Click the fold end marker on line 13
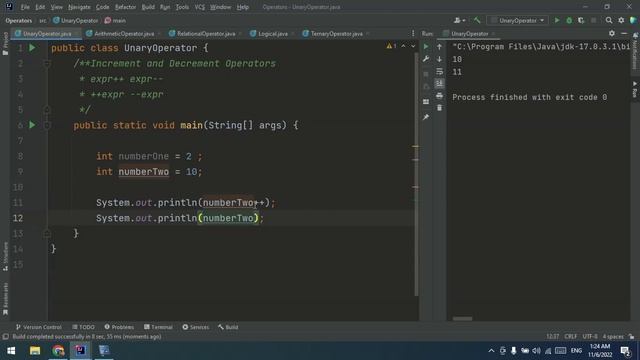640x360 pixels. [47, 233]
